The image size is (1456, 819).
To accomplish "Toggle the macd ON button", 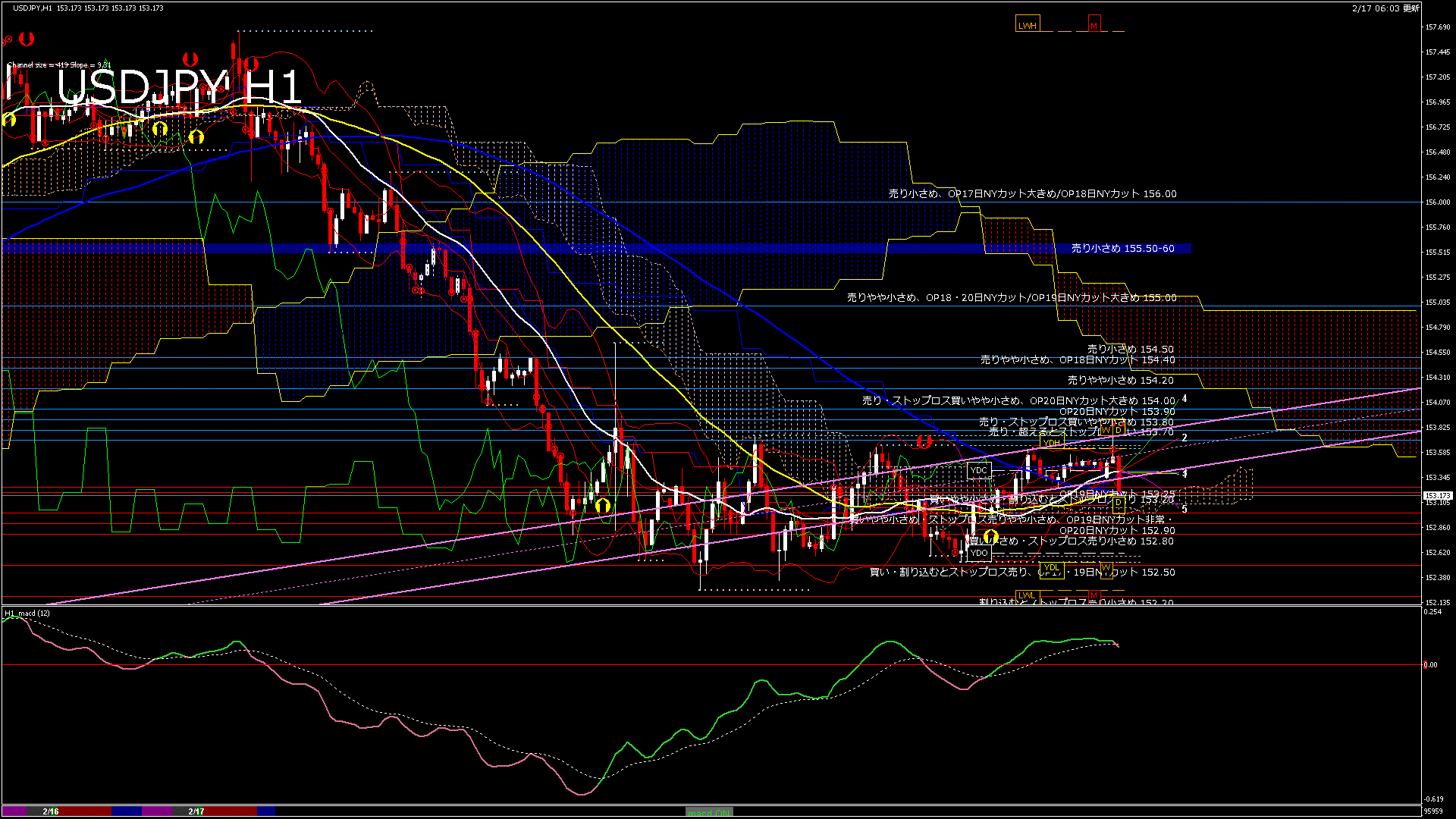I will pyautogui.click(x=709, y=812).
